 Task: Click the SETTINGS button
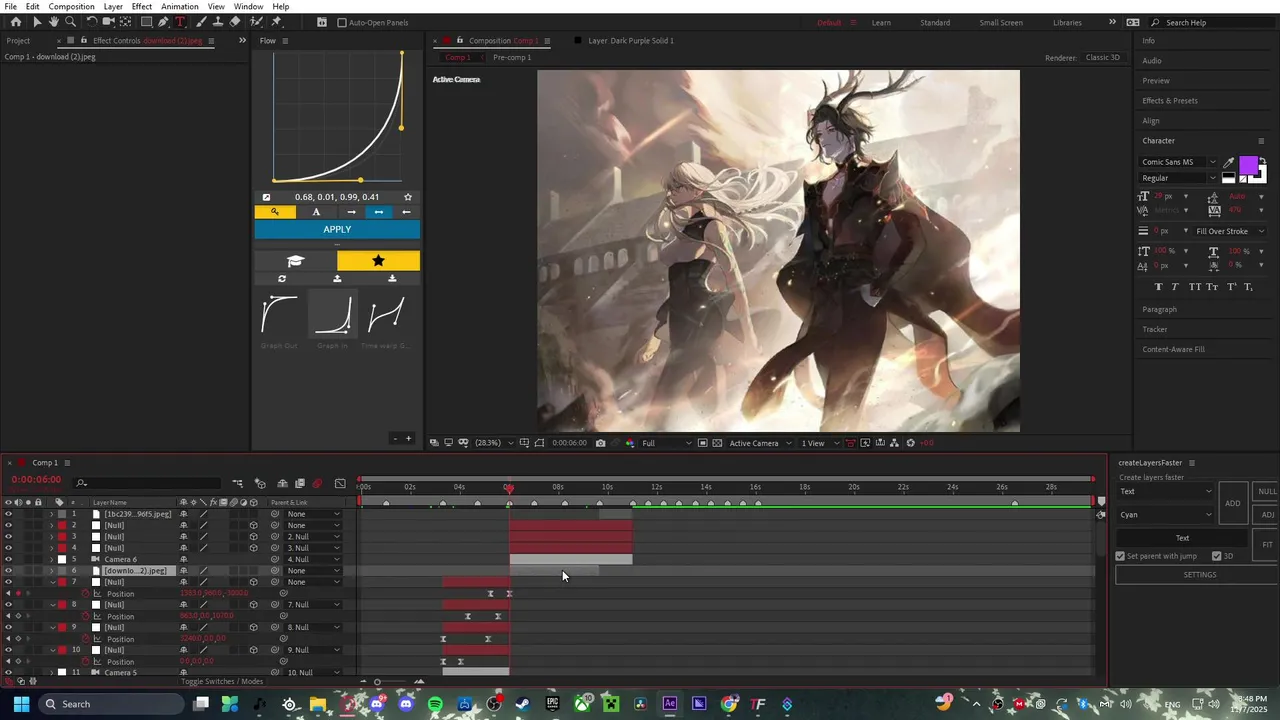1199,575
